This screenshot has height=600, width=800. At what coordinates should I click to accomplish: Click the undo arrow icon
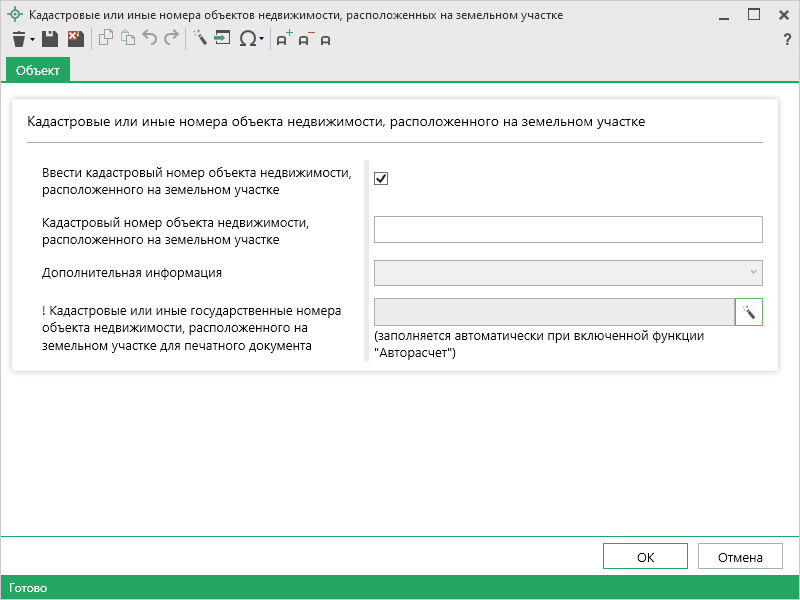[150, 39]
